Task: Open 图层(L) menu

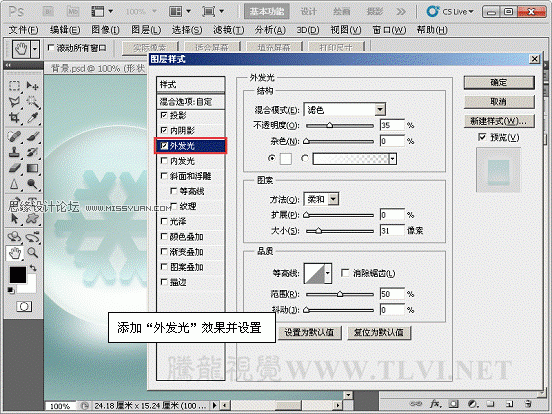Action: pyautogui.click(x=146, y=30)
